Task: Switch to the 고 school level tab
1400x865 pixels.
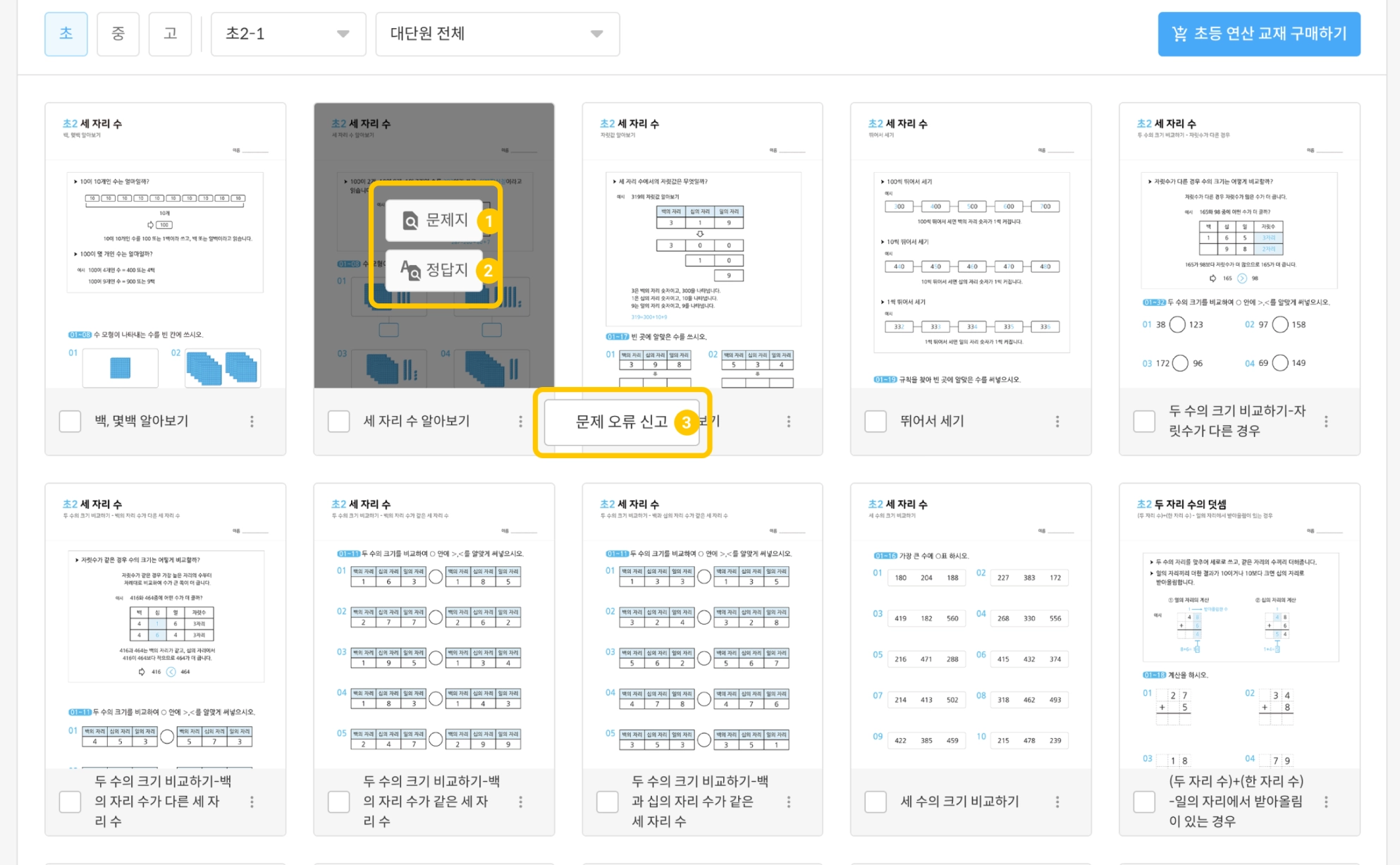Action: [170, 34]
